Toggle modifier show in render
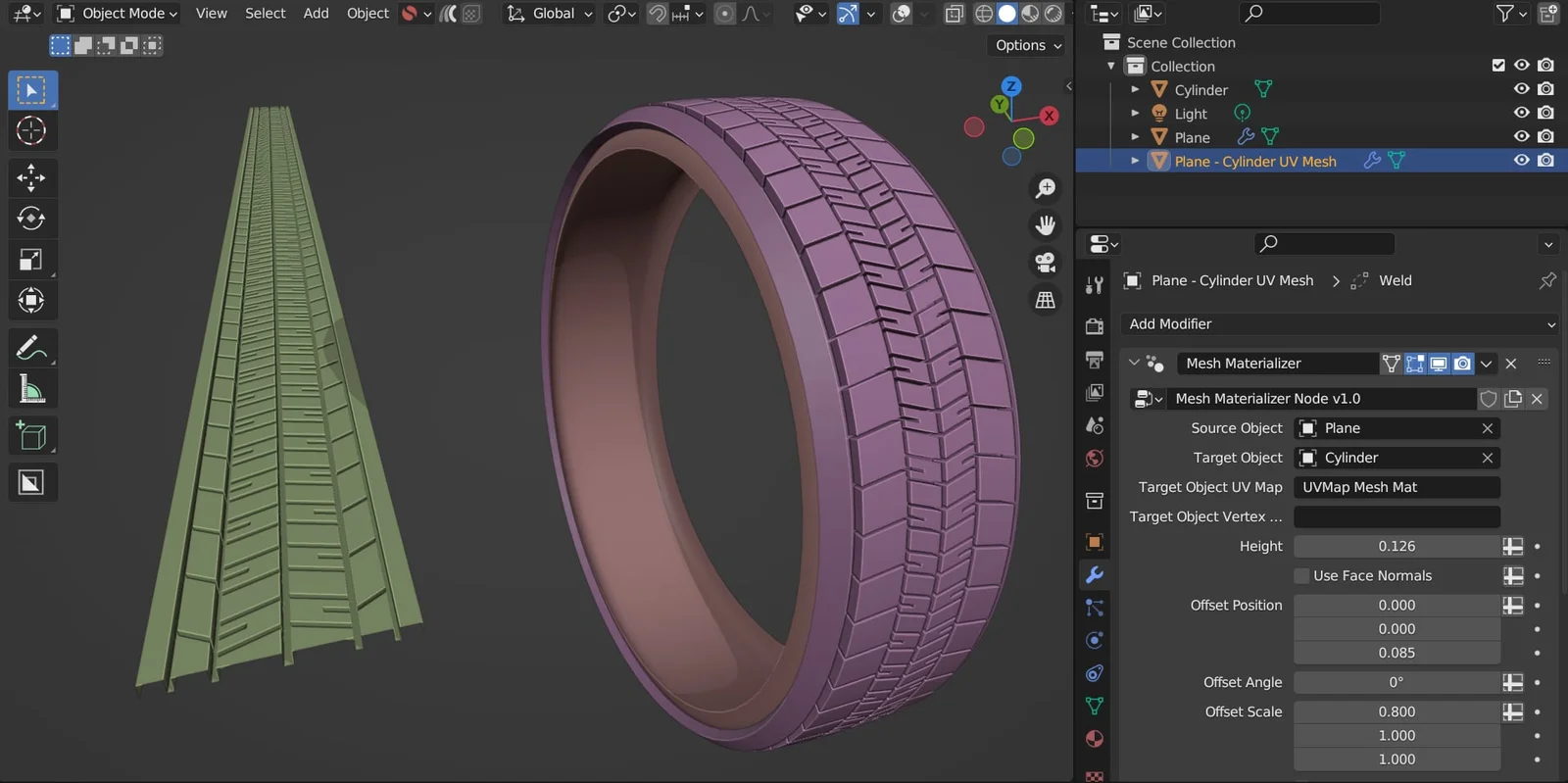 pyautogui.click(x=1462, y=364)
